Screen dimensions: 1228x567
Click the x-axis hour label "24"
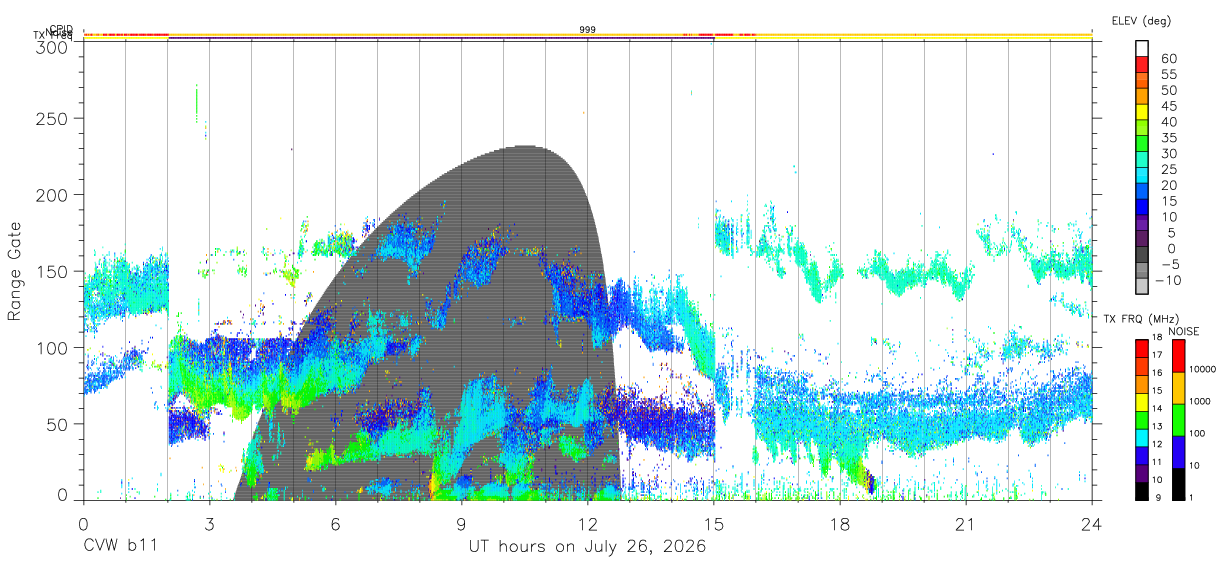coord(1092,524)
